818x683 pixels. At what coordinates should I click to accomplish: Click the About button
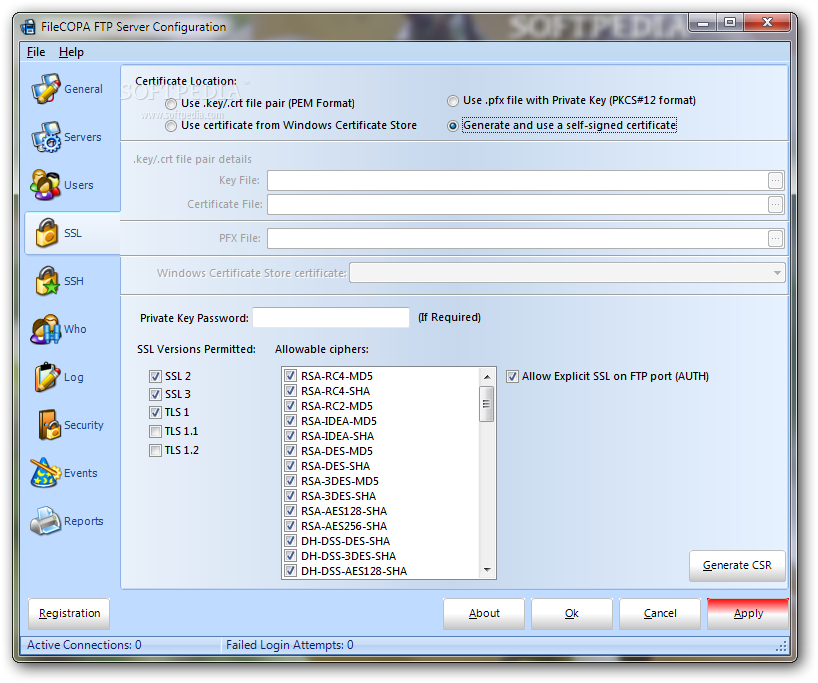click(x=484, y=614)
